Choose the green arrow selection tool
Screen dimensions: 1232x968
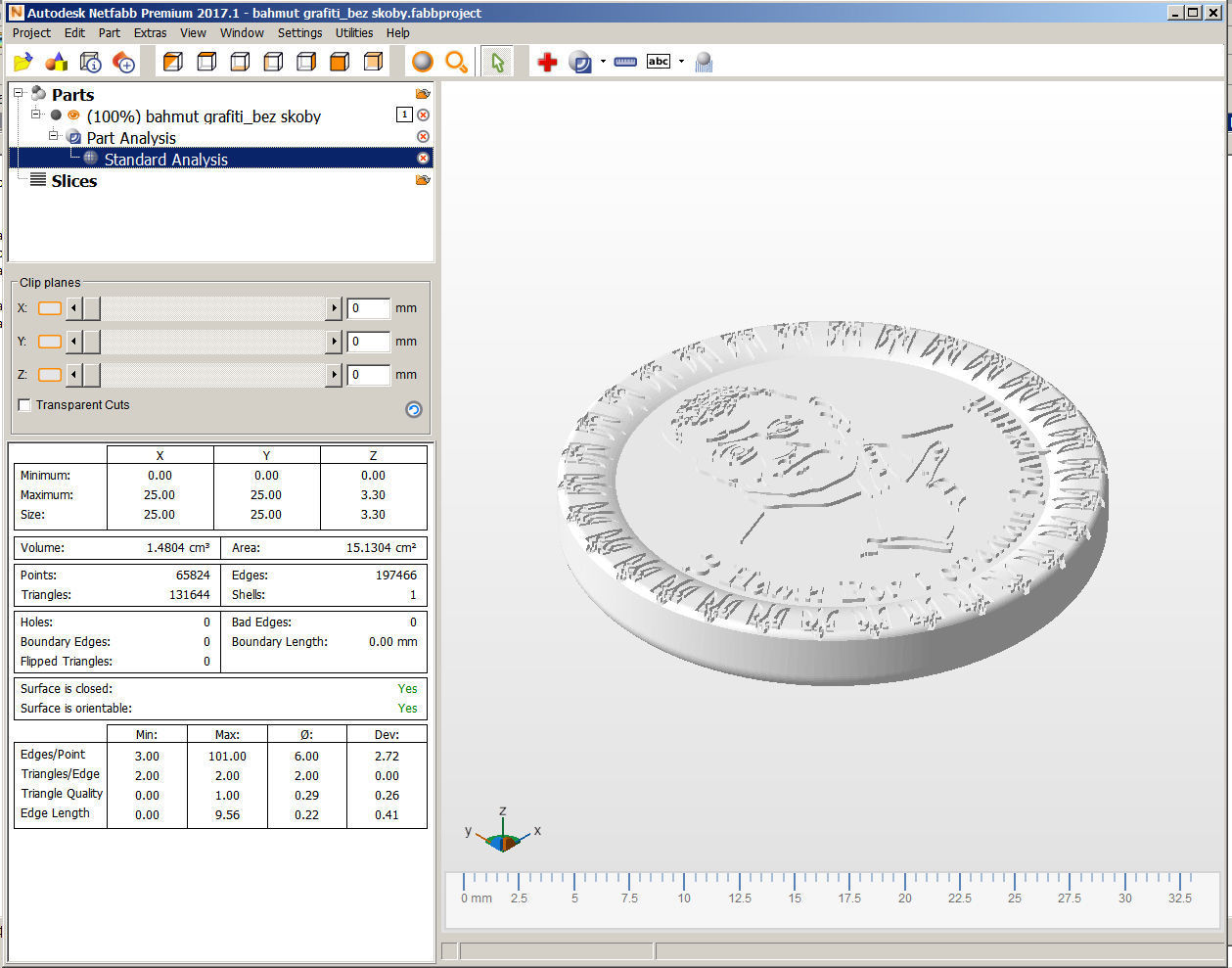pos(498,63)
